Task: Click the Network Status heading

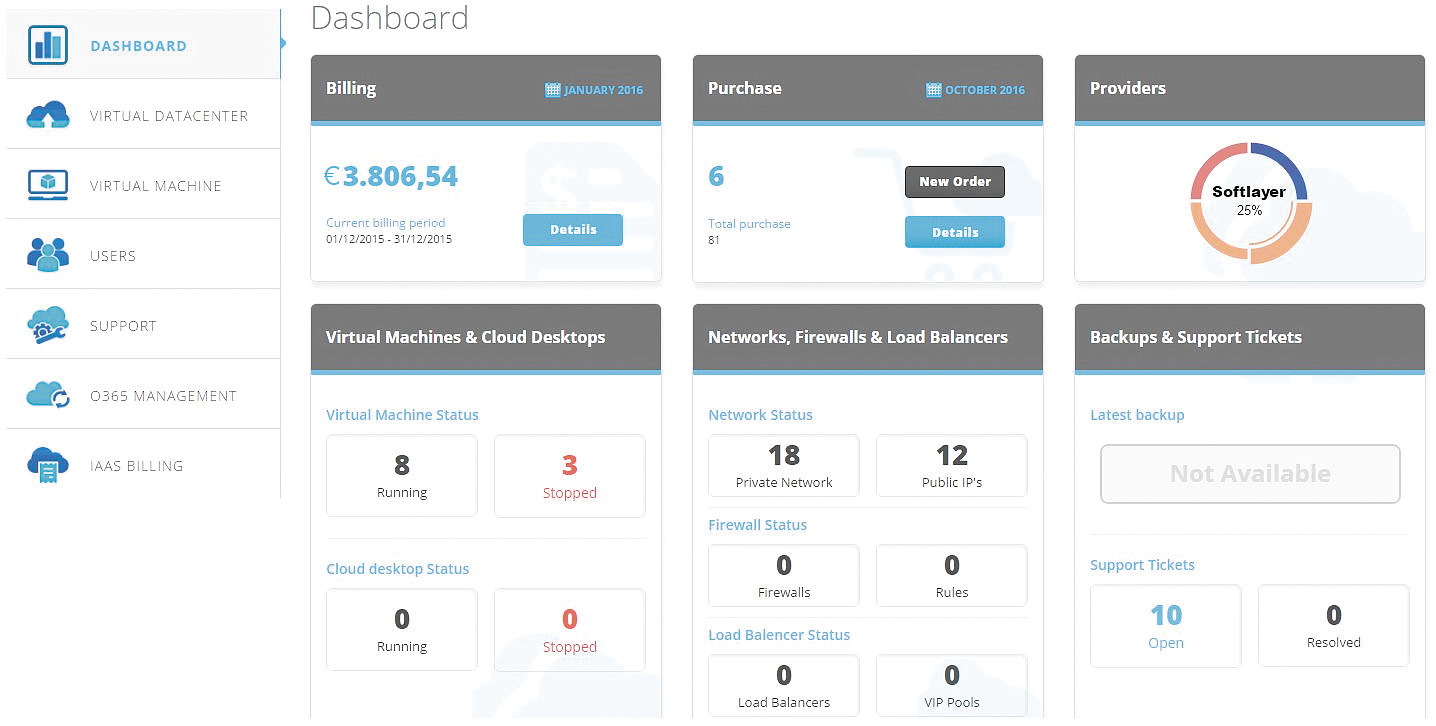Action: coord(760,415)
